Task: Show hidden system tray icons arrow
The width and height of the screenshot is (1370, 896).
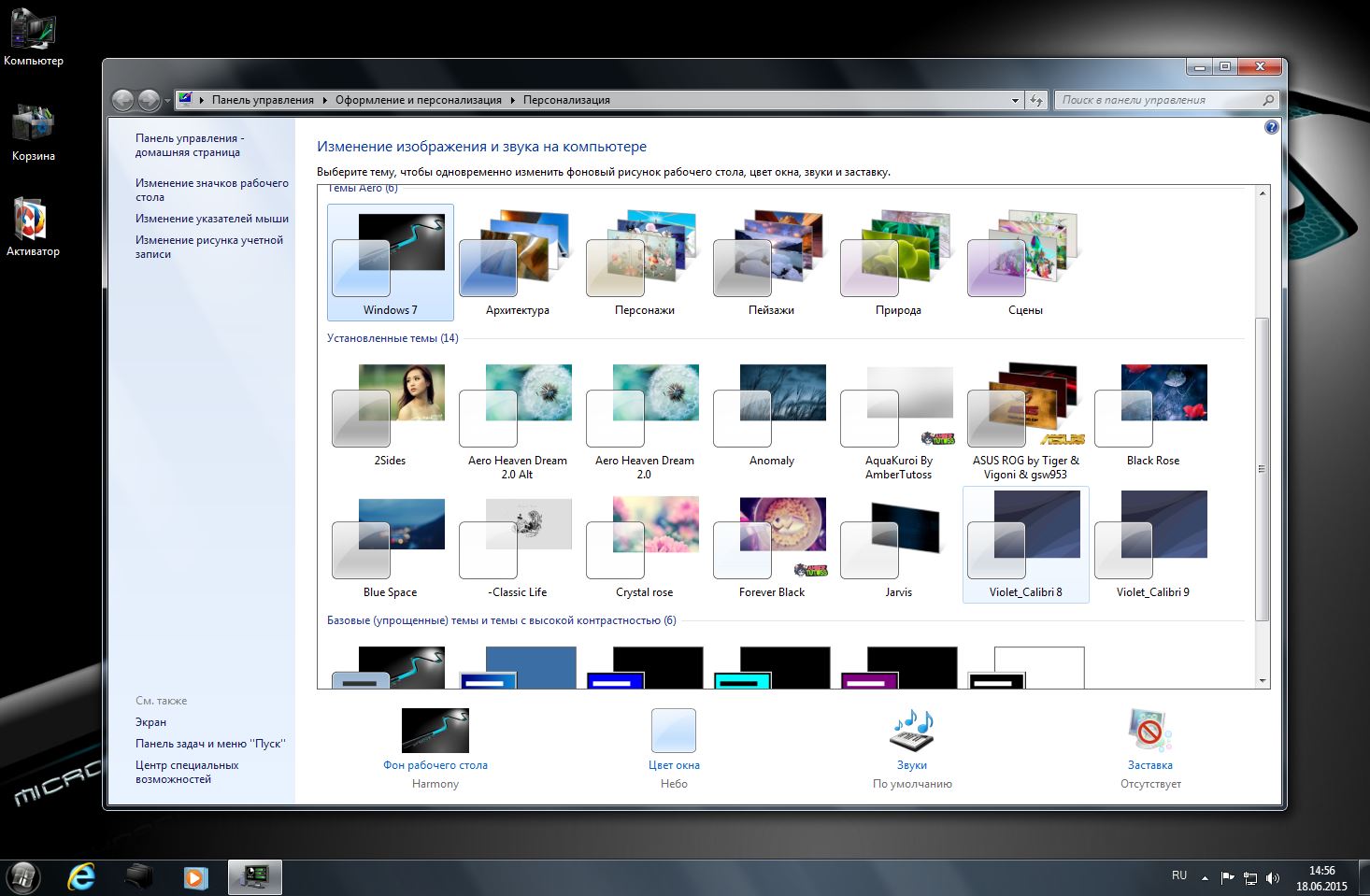Action: click(x=1205, y=878)
